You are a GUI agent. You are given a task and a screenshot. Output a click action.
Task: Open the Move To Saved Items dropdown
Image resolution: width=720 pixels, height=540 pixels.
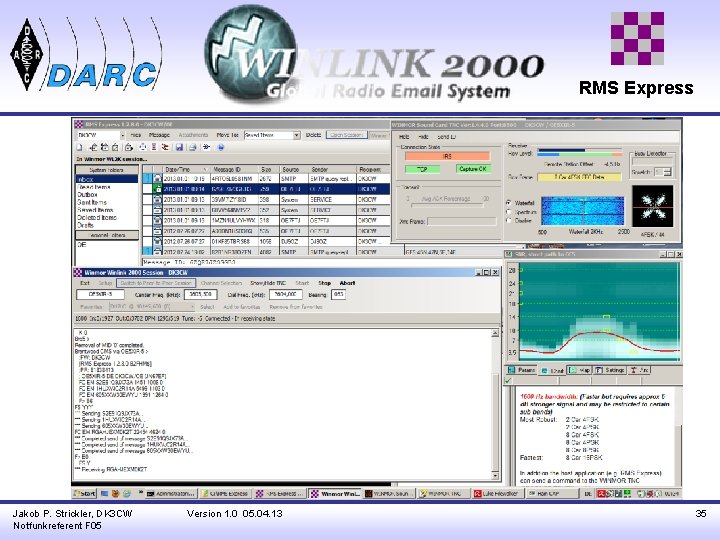297,135
